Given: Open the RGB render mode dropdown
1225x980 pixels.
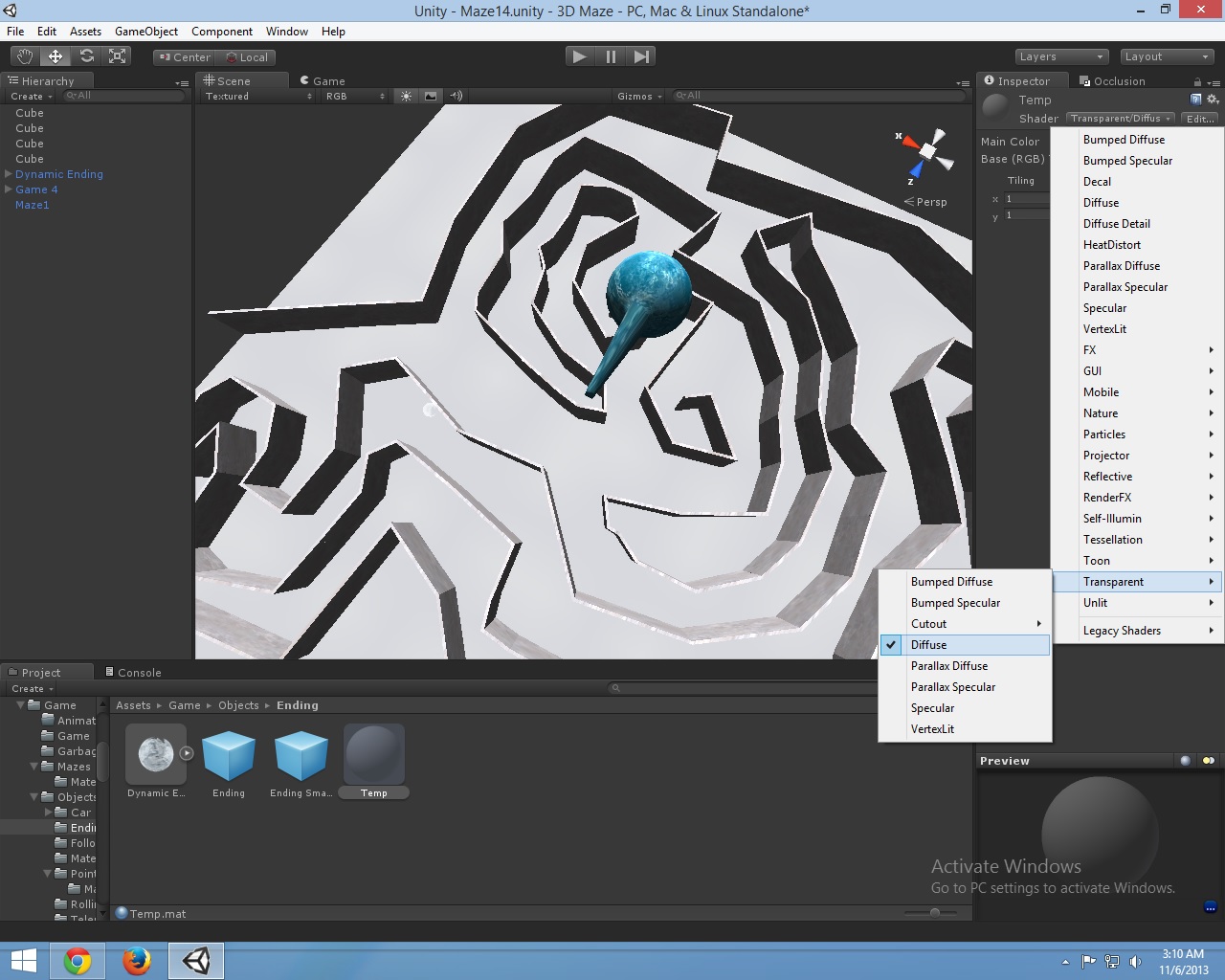Looking at the screenshot, I should point(355,96).
